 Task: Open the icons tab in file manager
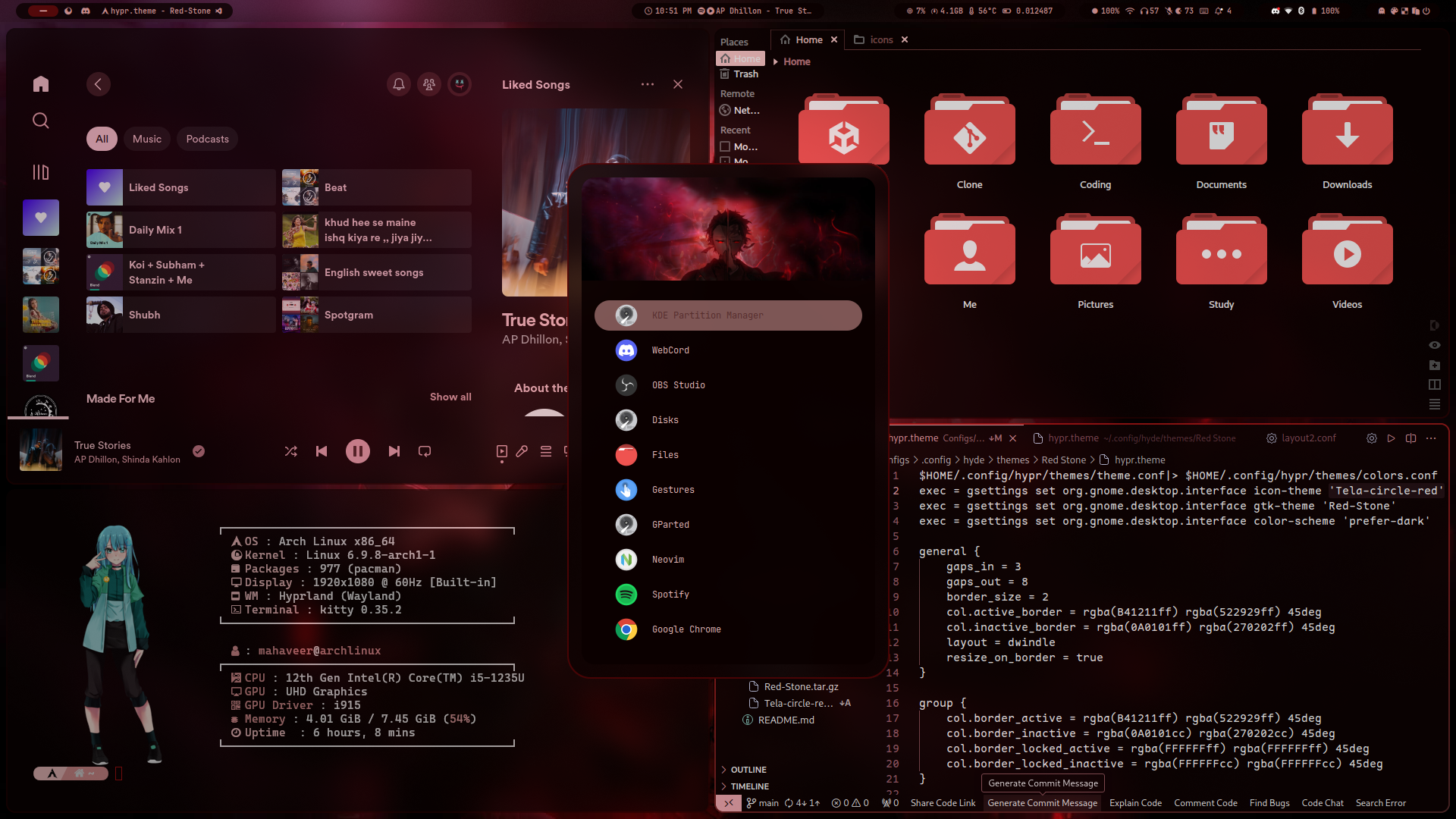[x=880, y=40]
